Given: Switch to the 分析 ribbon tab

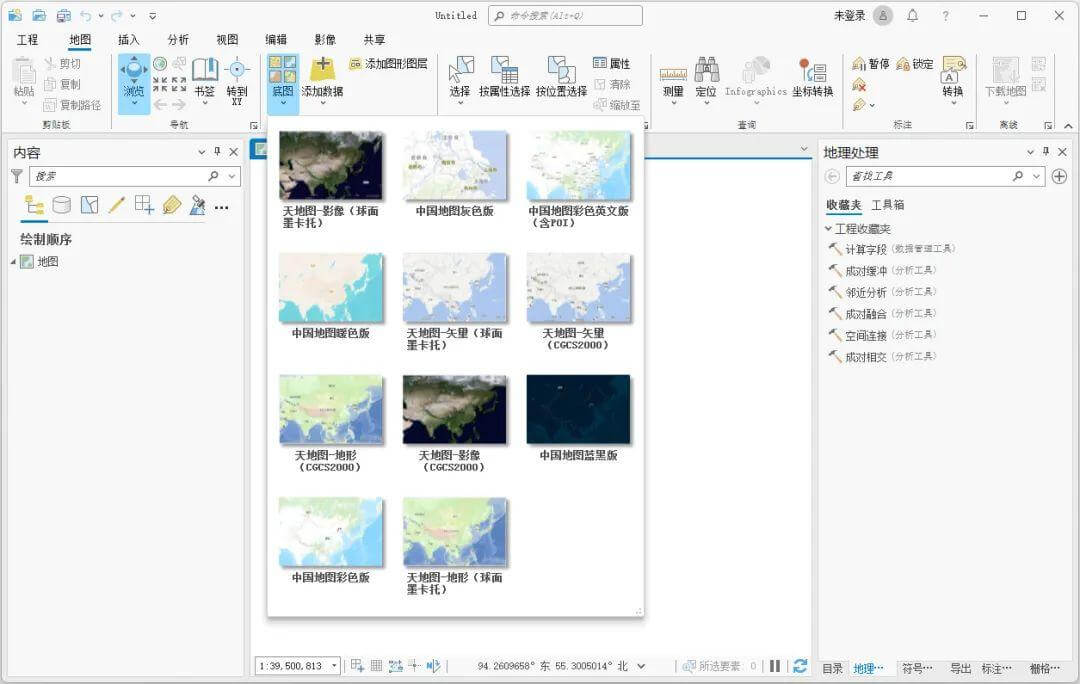Looking at the screenshot, I should point(178,40).
